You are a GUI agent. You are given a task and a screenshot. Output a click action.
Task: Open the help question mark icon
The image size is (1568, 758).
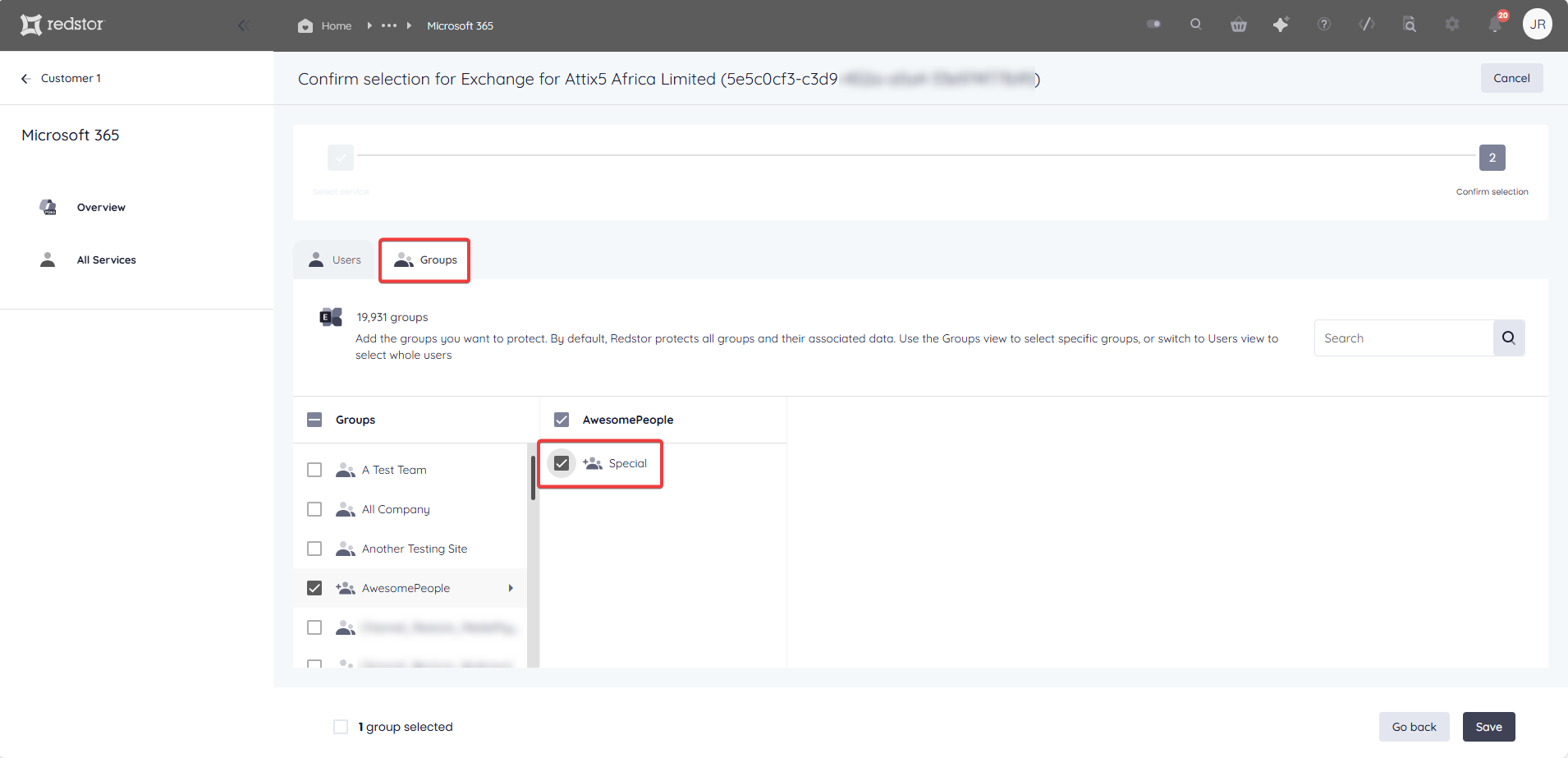point(1324,25)
